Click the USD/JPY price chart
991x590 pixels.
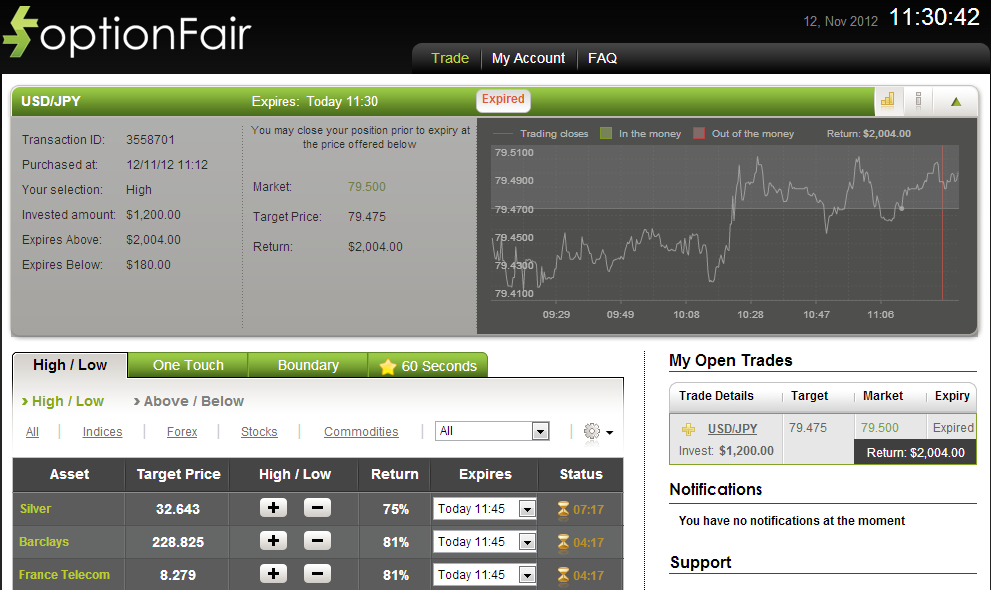tap(726, 223)
